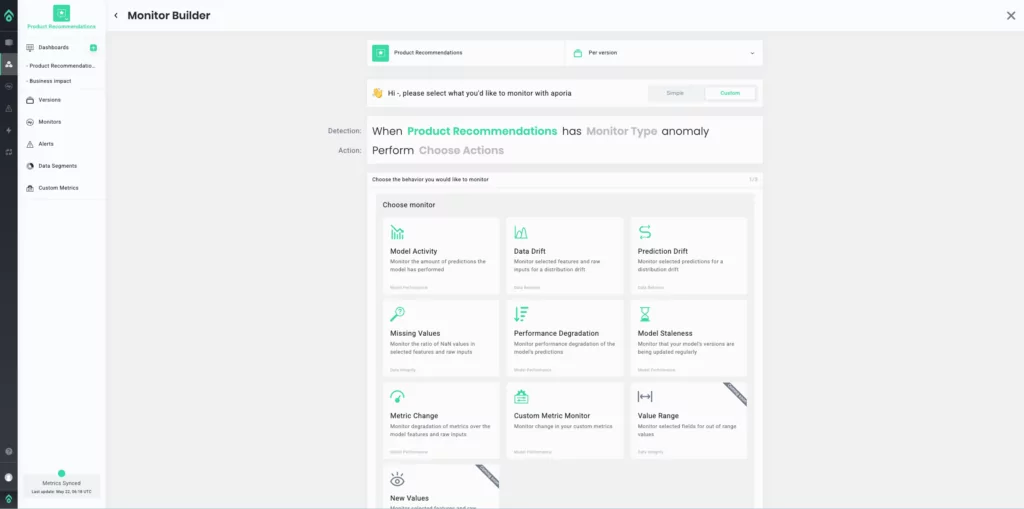1024x509 pixels.
Task: Click the Product Recommendations model icon in sidebar
Action: tap(61, 12)
